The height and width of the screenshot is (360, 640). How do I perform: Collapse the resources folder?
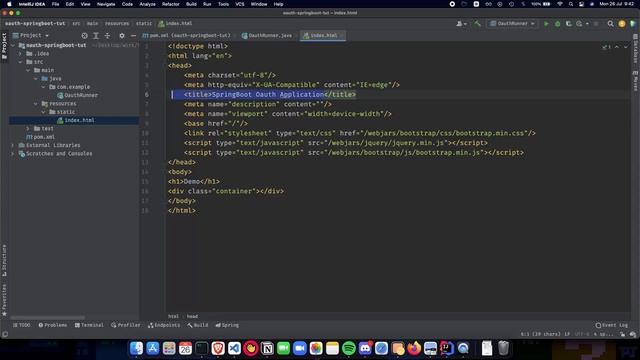click(36, 104)
